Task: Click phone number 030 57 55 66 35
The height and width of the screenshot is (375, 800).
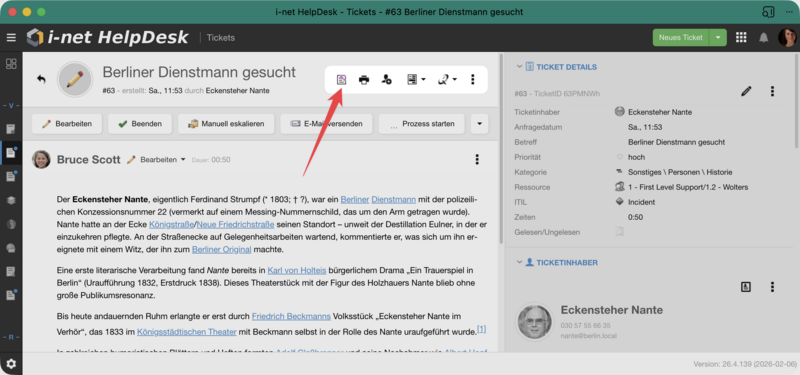Action: tap(585, 325)
